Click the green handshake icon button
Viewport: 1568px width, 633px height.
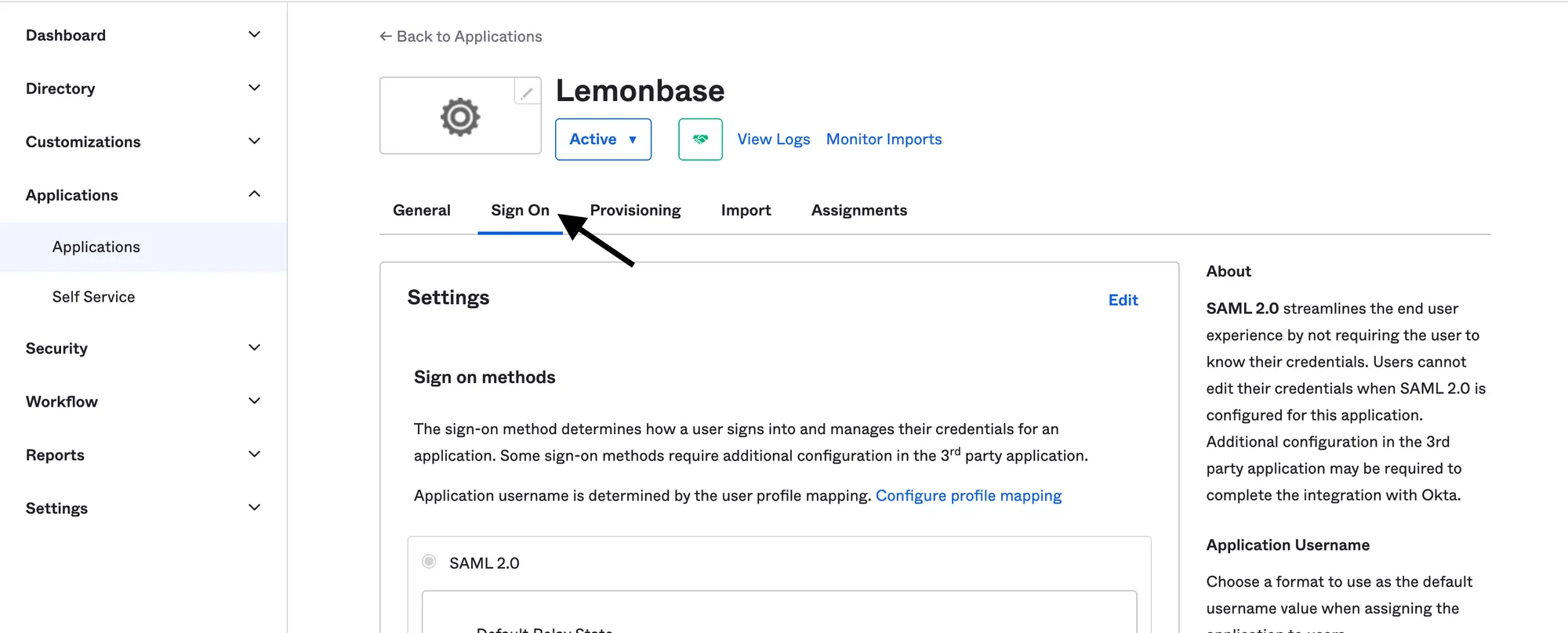(x=700, y=139)
